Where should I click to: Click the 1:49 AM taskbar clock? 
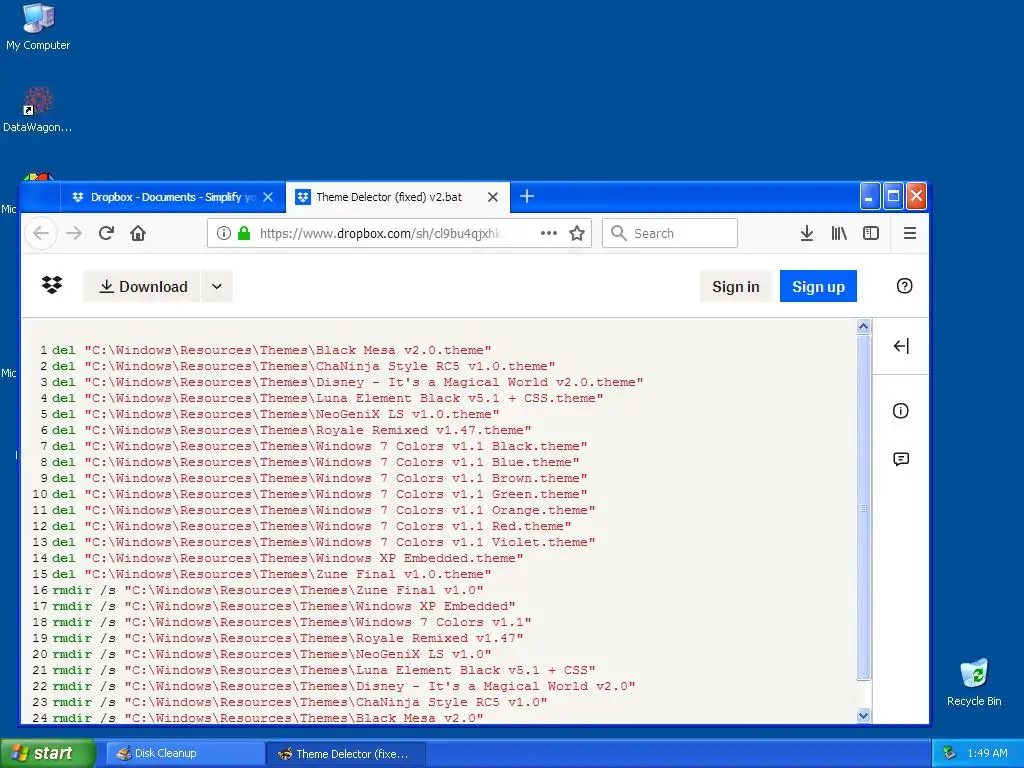pos(987,754)
